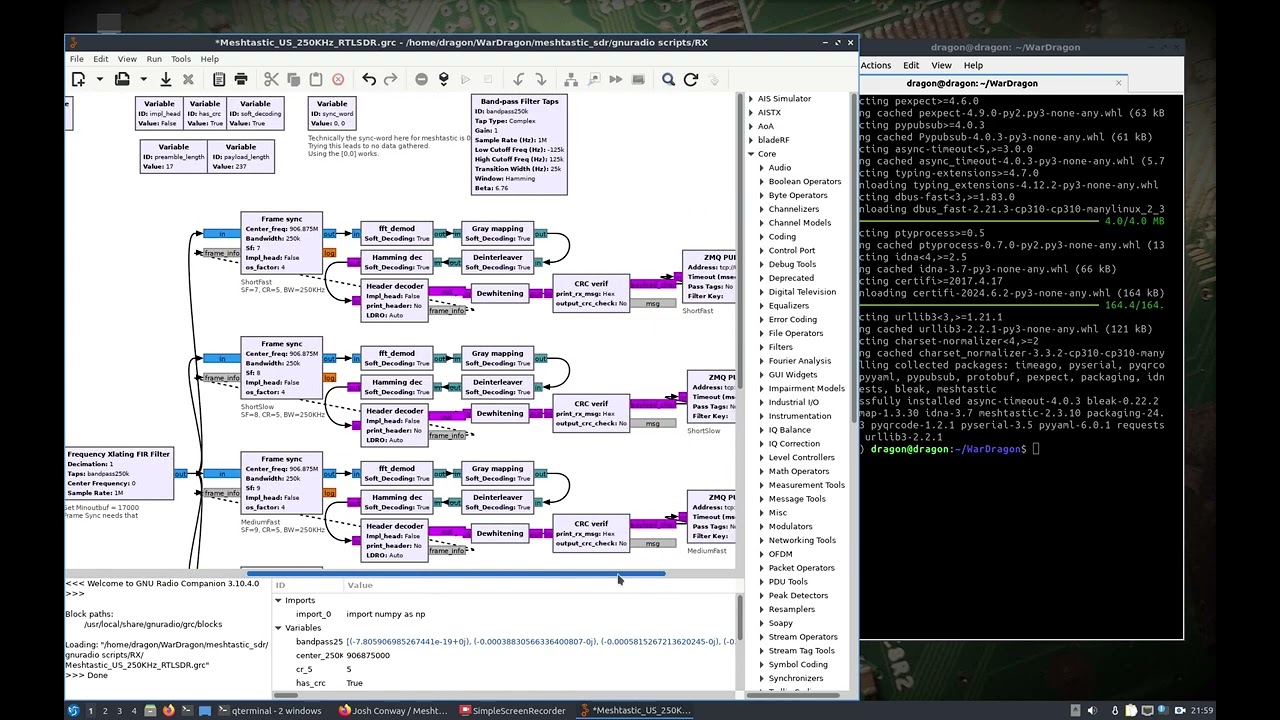The width and height of the screenshot is (1280, 720).
Task: Select Stream Tag Tools in block tree
Action: tap(802, 651)
